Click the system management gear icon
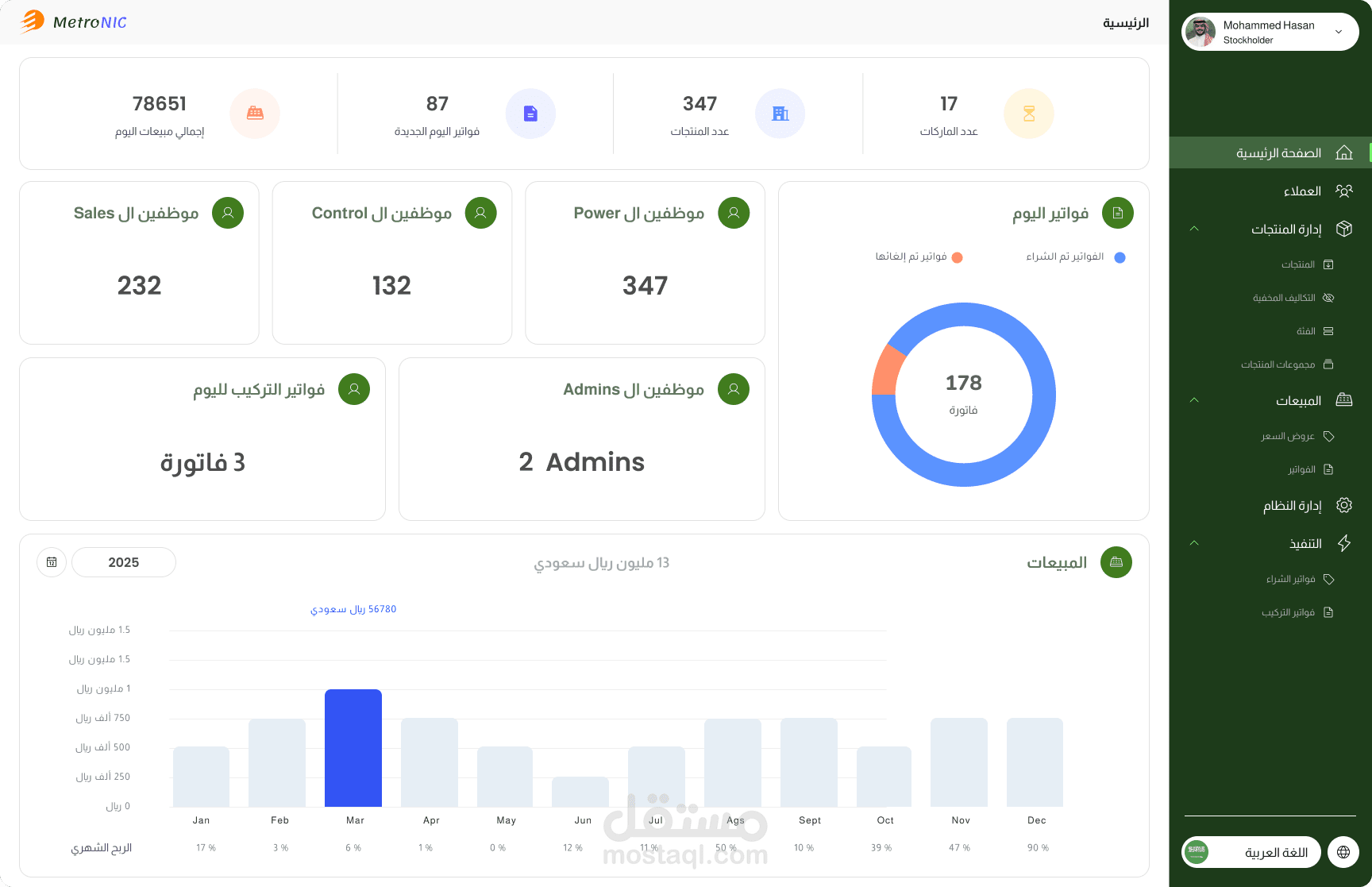Screen dimensions: 1372x887 coord(1344,505)
